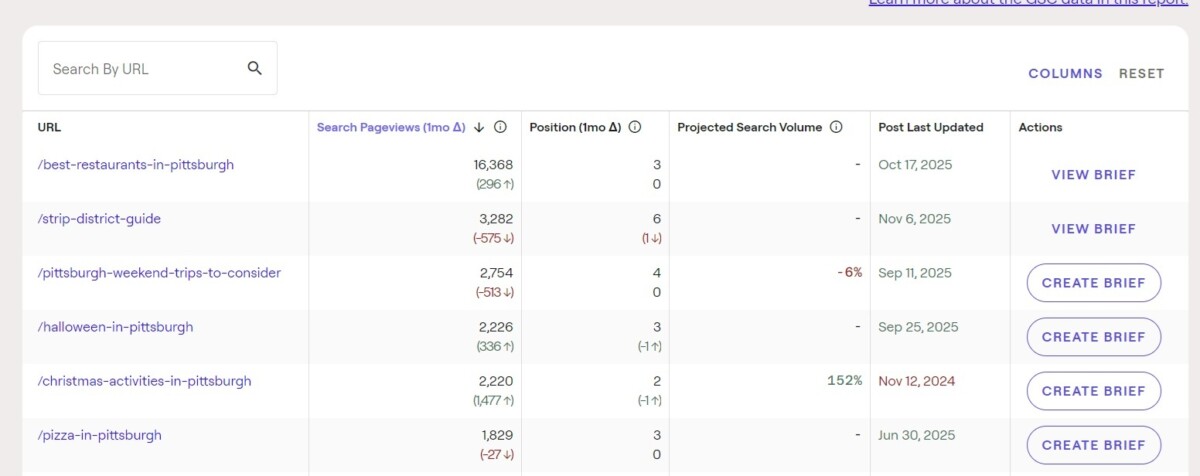Open the /strip-district-guide link
1200x476 pixels.
[99, 219]
